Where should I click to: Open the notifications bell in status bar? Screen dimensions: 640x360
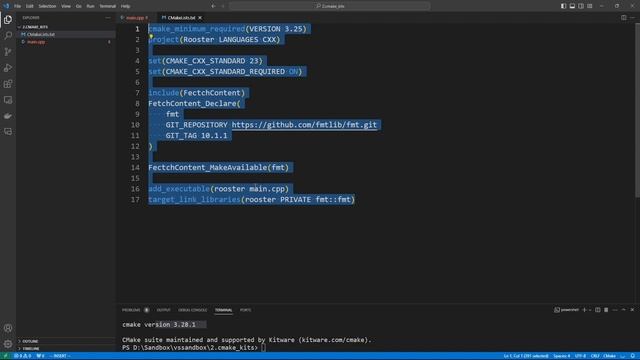(633, 356)
